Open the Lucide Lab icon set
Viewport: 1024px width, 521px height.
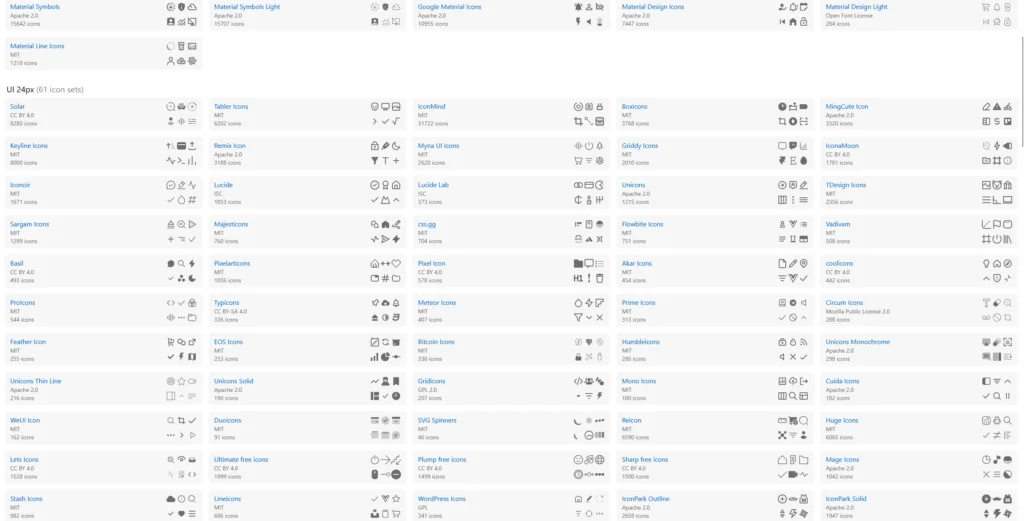434,185
